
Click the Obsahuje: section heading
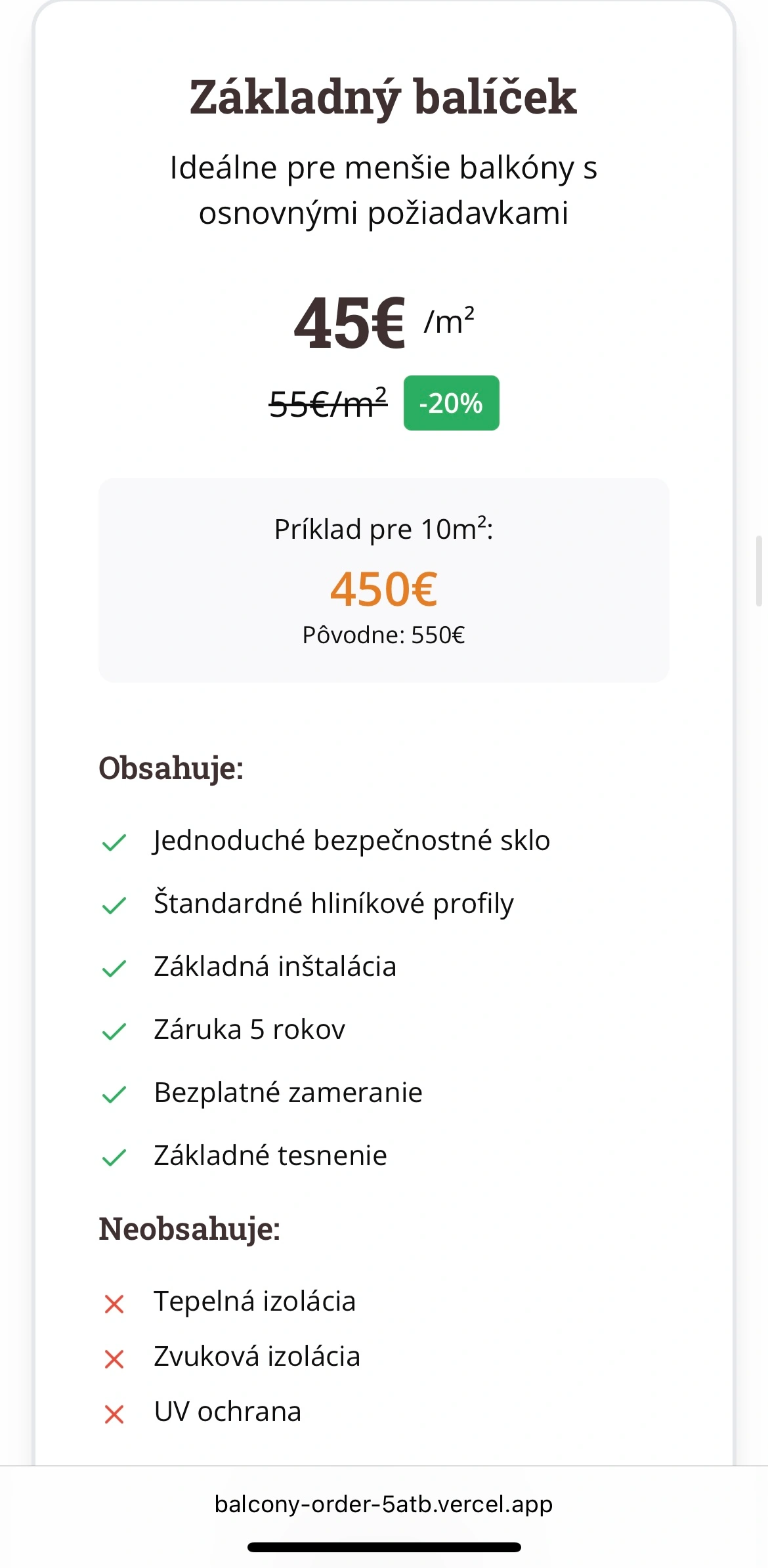point(171,768)
